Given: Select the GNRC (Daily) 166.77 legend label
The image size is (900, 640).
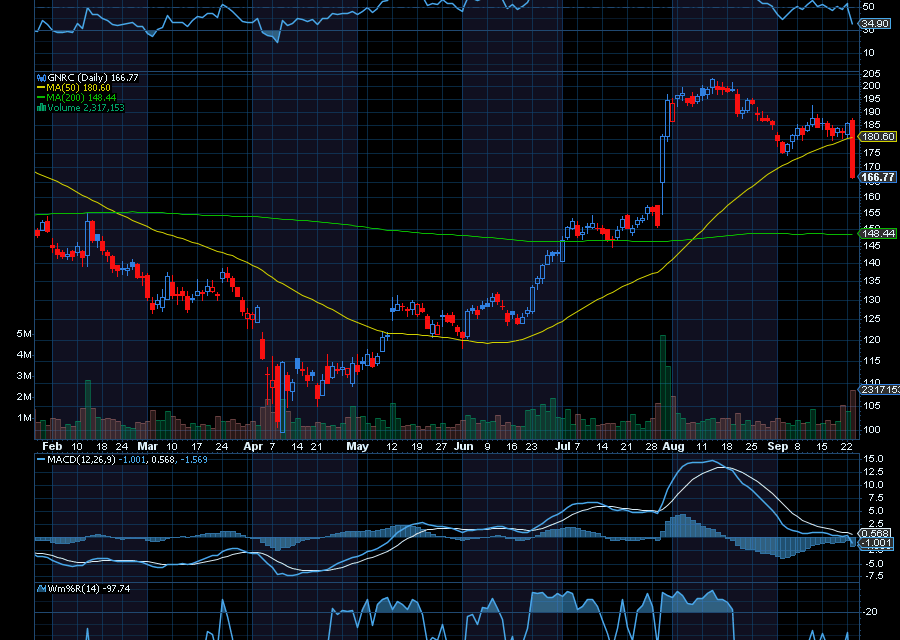Looking at the screenshot, I should (x=93, y=77).
